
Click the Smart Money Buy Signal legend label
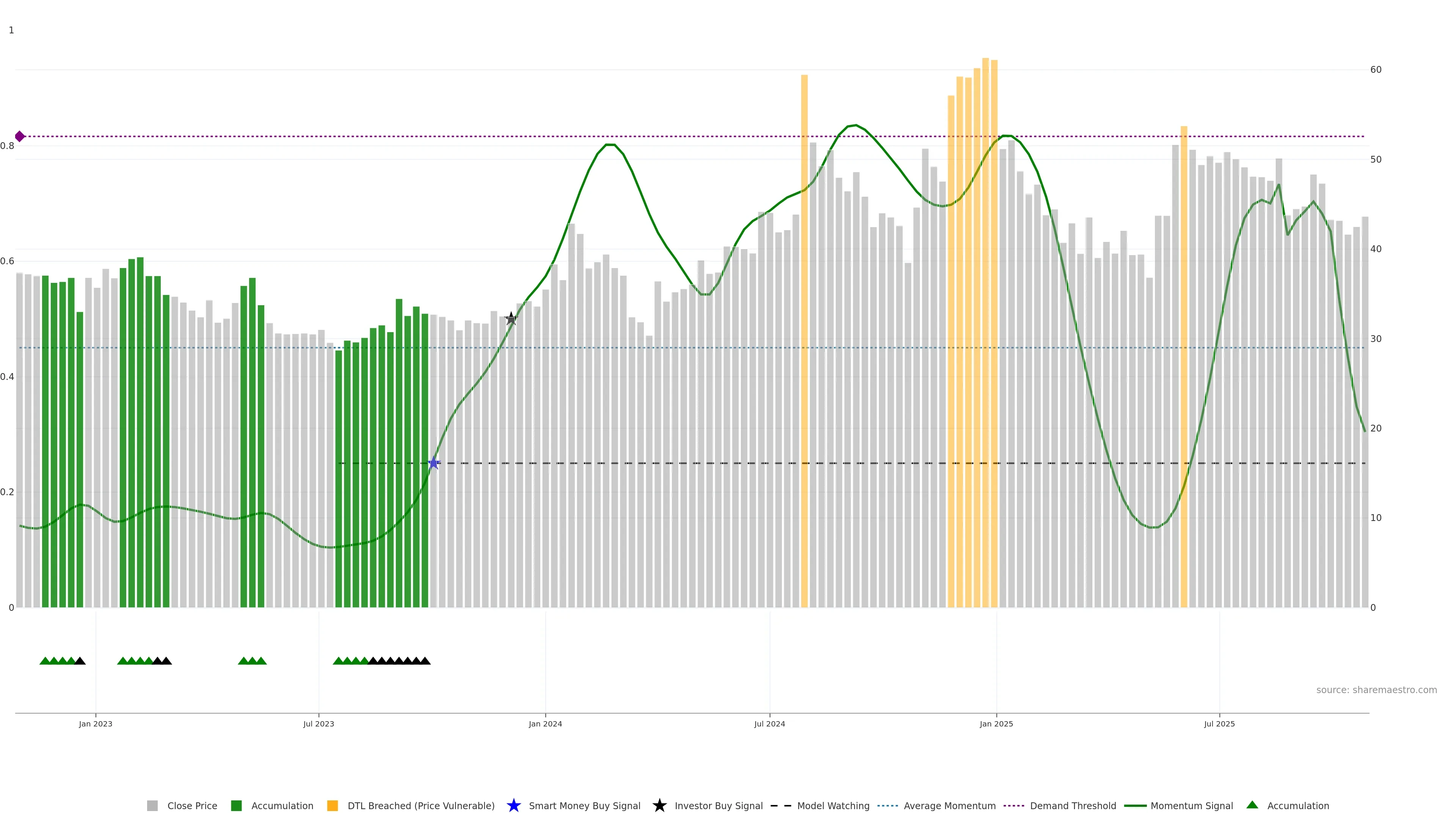[584, 805]
